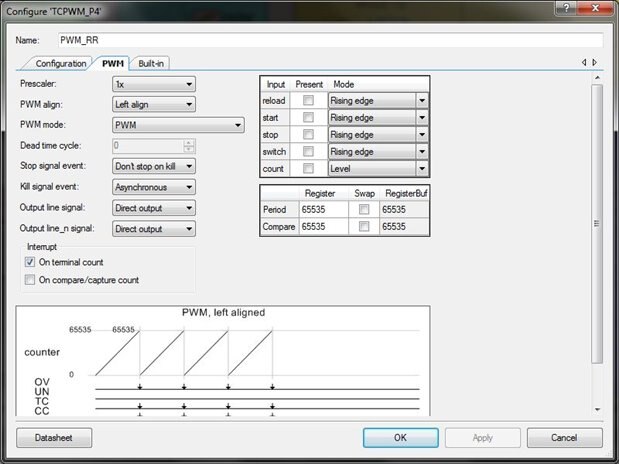Viewport: 619px width, 464px height.
Task: Open the Prescaler dropdown
Action: [x=153, y=84]
